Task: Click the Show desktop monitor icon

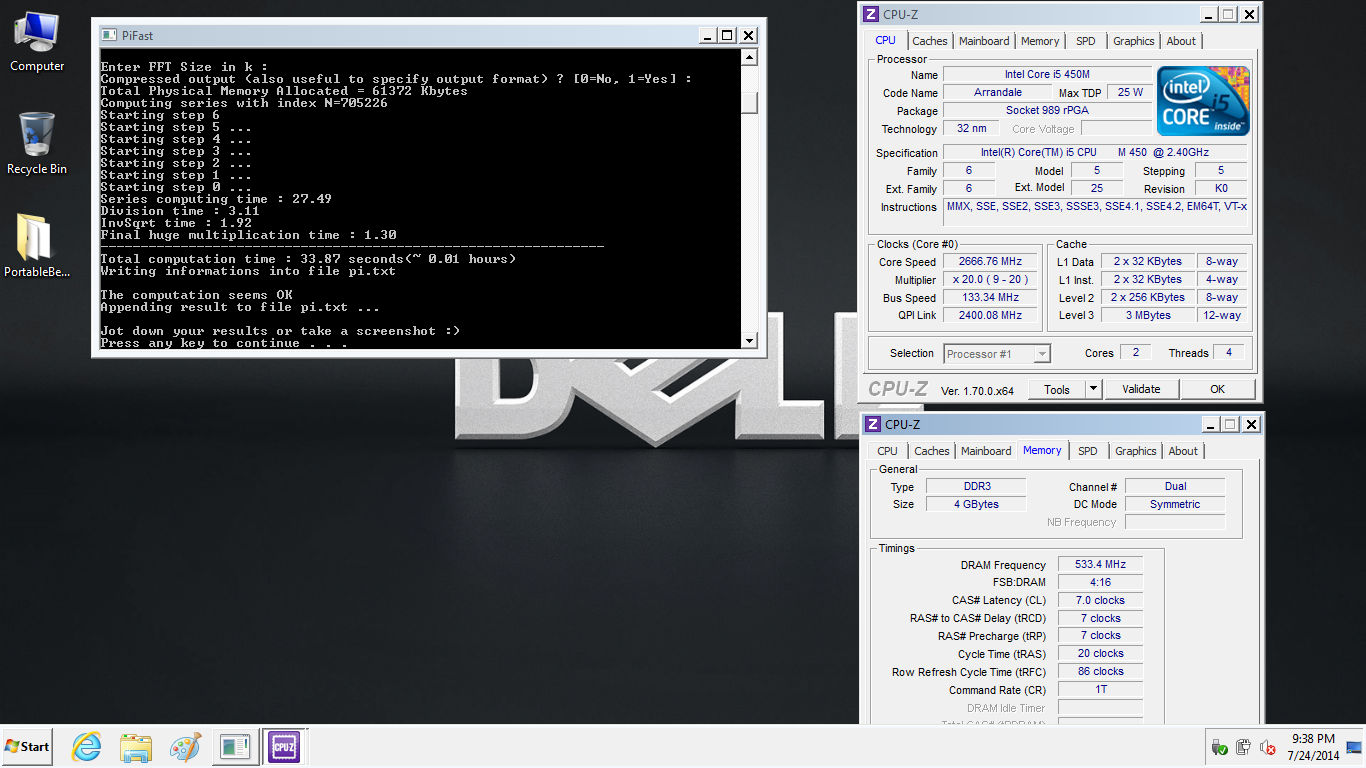Action: tap(1355, 747)
